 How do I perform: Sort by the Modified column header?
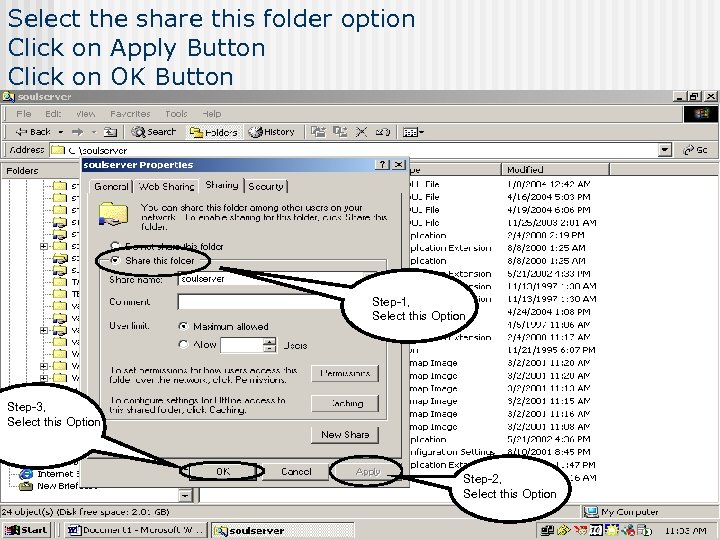pyautogui.click(x=555, y=170)
